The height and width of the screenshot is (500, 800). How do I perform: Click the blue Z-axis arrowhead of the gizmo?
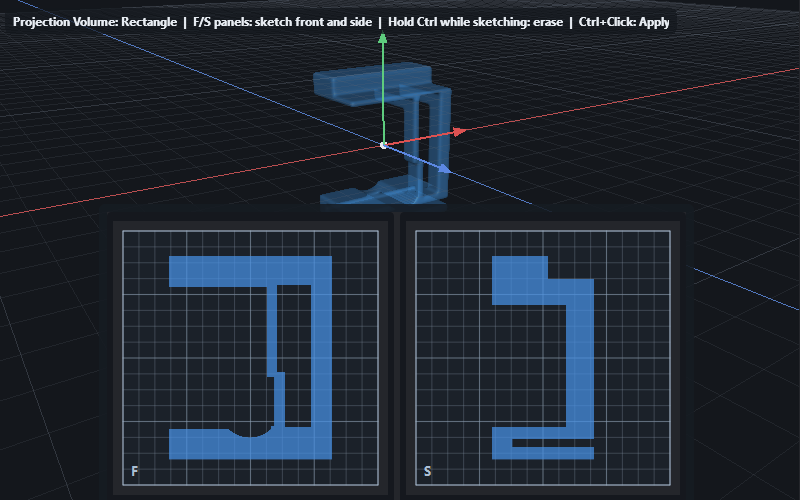click(444, 169)
